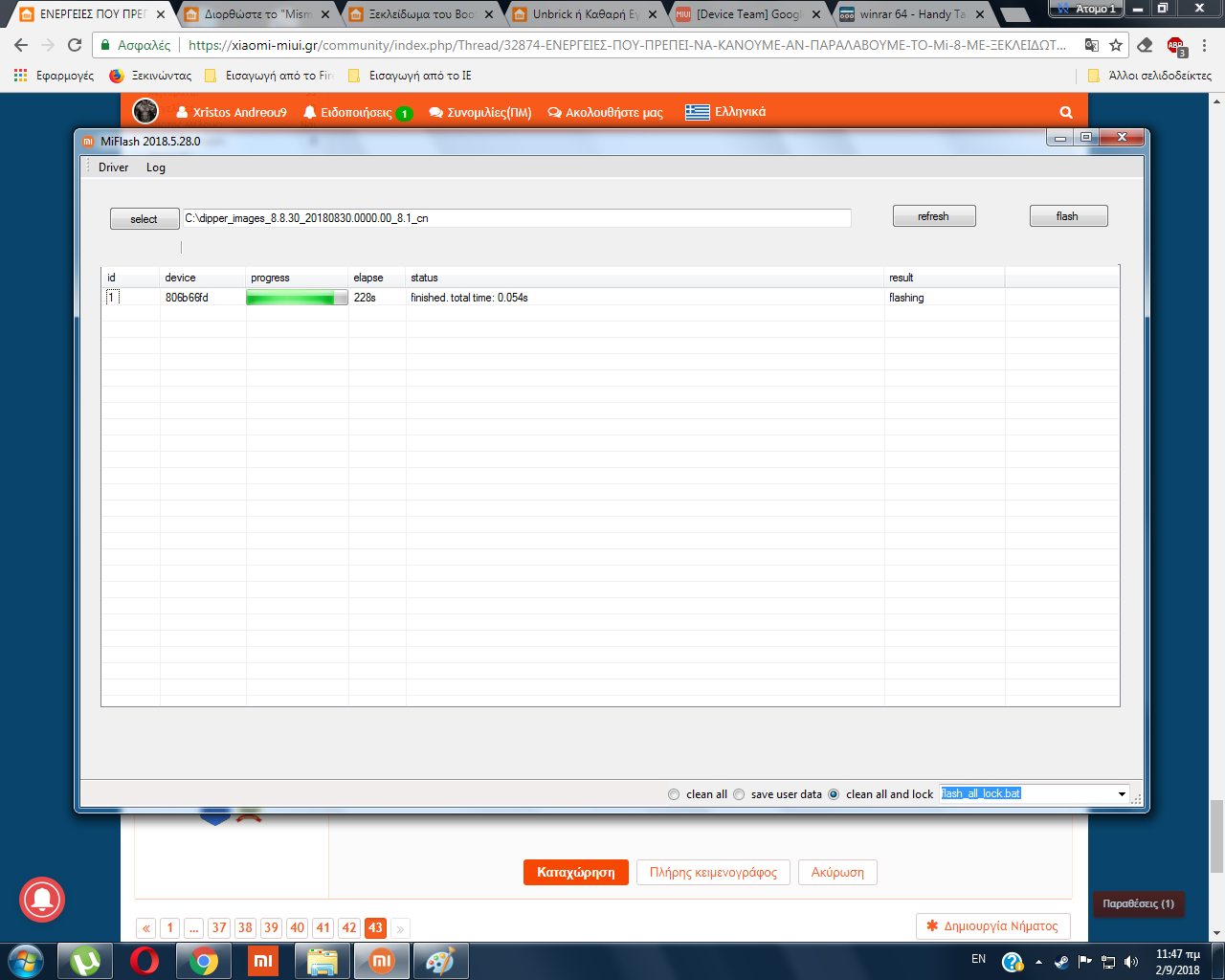Click the select button to choose ROM folder

click(x=145, y=219)
